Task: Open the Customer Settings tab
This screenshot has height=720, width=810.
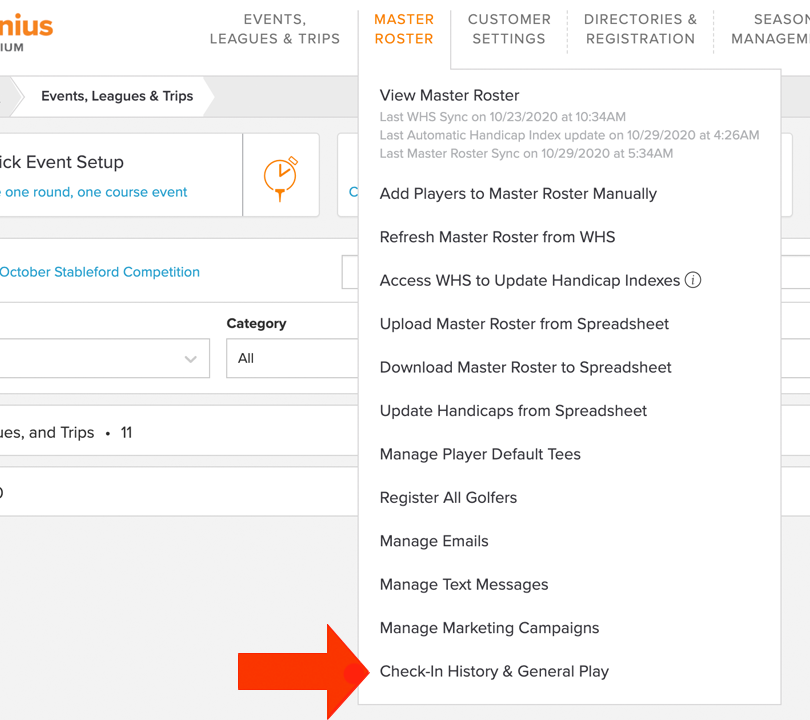Action: (509, 29)
